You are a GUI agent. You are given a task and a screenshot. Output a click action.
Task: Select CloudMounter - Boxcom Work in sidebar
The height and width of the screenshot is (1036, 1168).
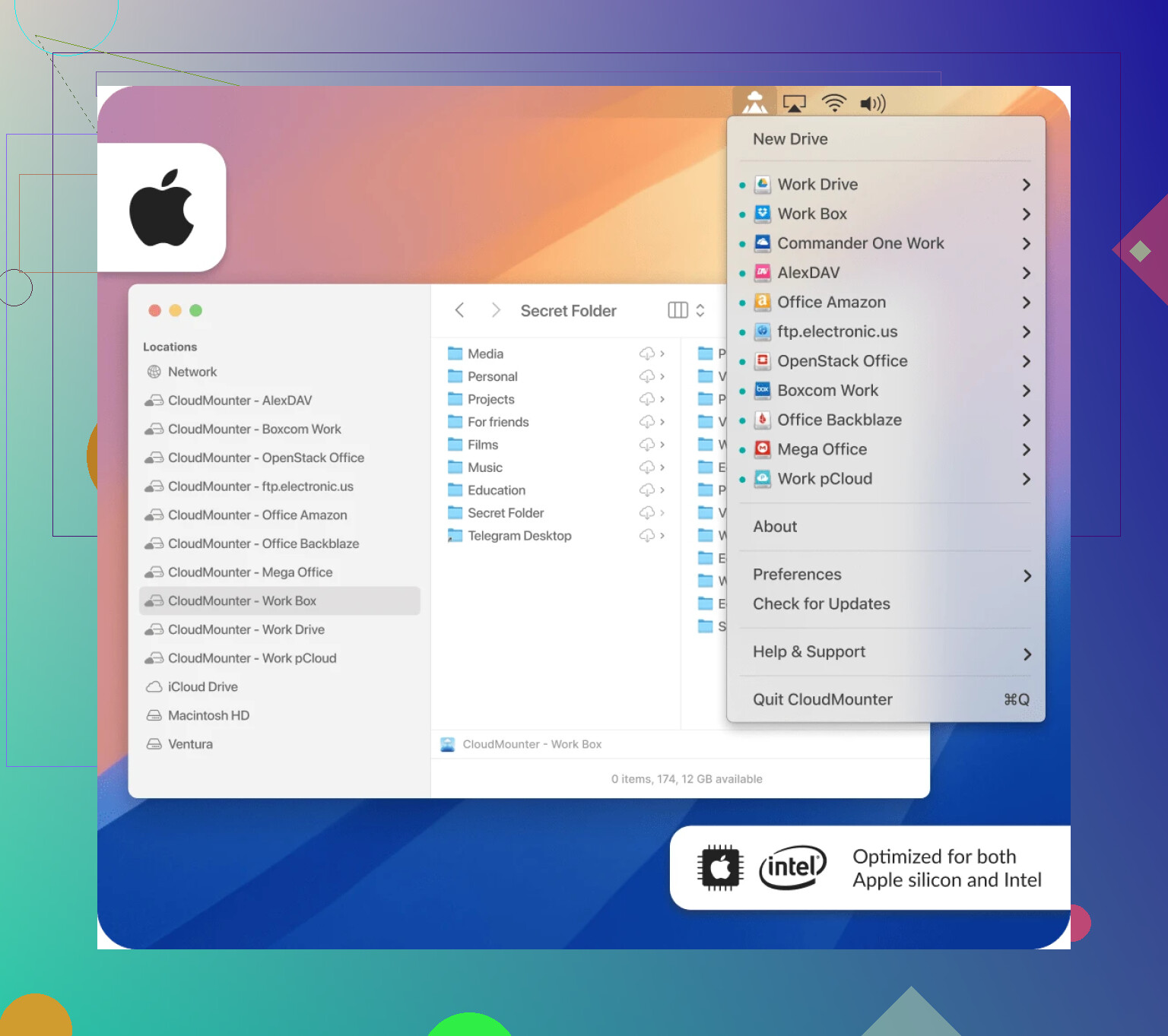[x=280, y=429]
